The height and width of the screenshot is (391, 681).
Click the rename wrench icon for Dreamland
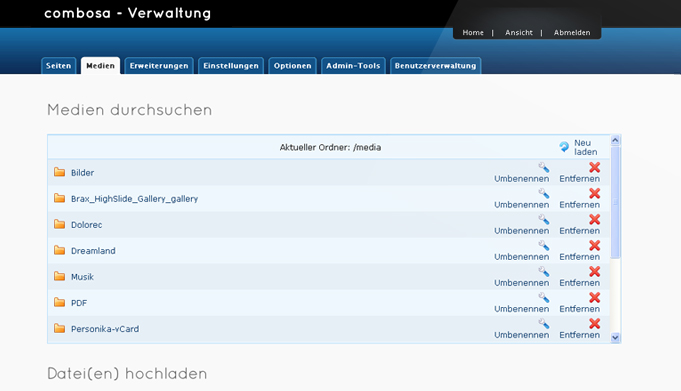point(544,245)
